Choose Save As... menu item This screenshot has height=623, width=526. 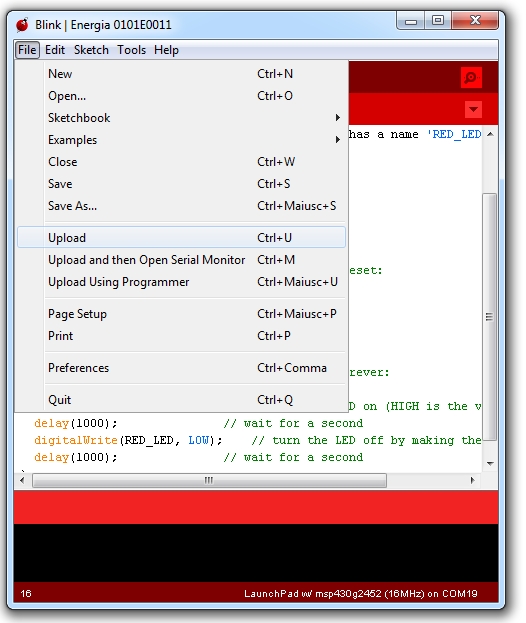(182, 206)
